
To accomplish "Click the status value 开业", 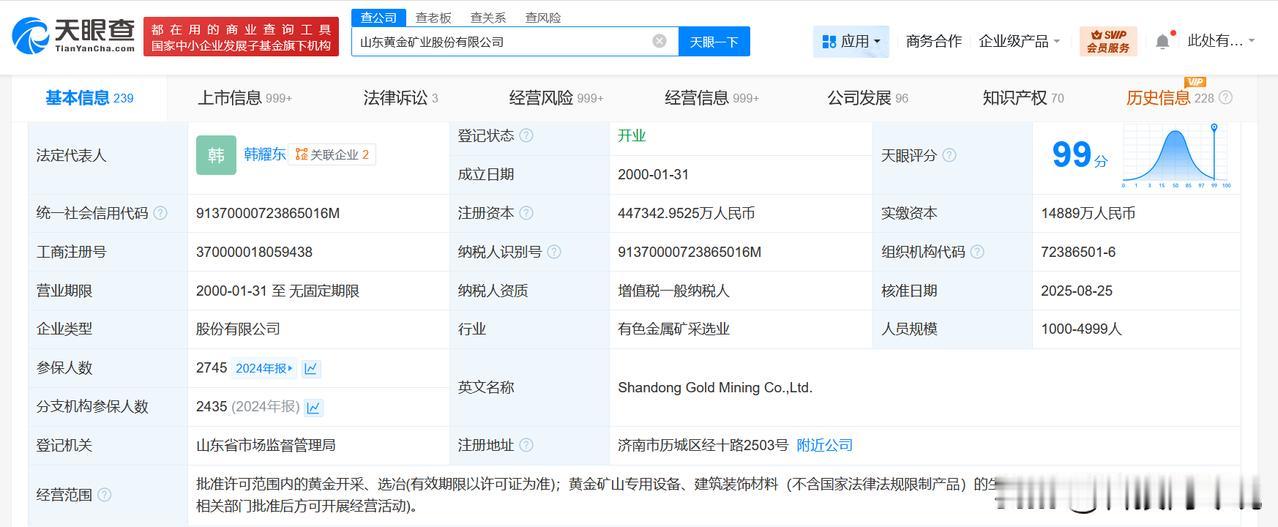I will click(x=632, y=136).
